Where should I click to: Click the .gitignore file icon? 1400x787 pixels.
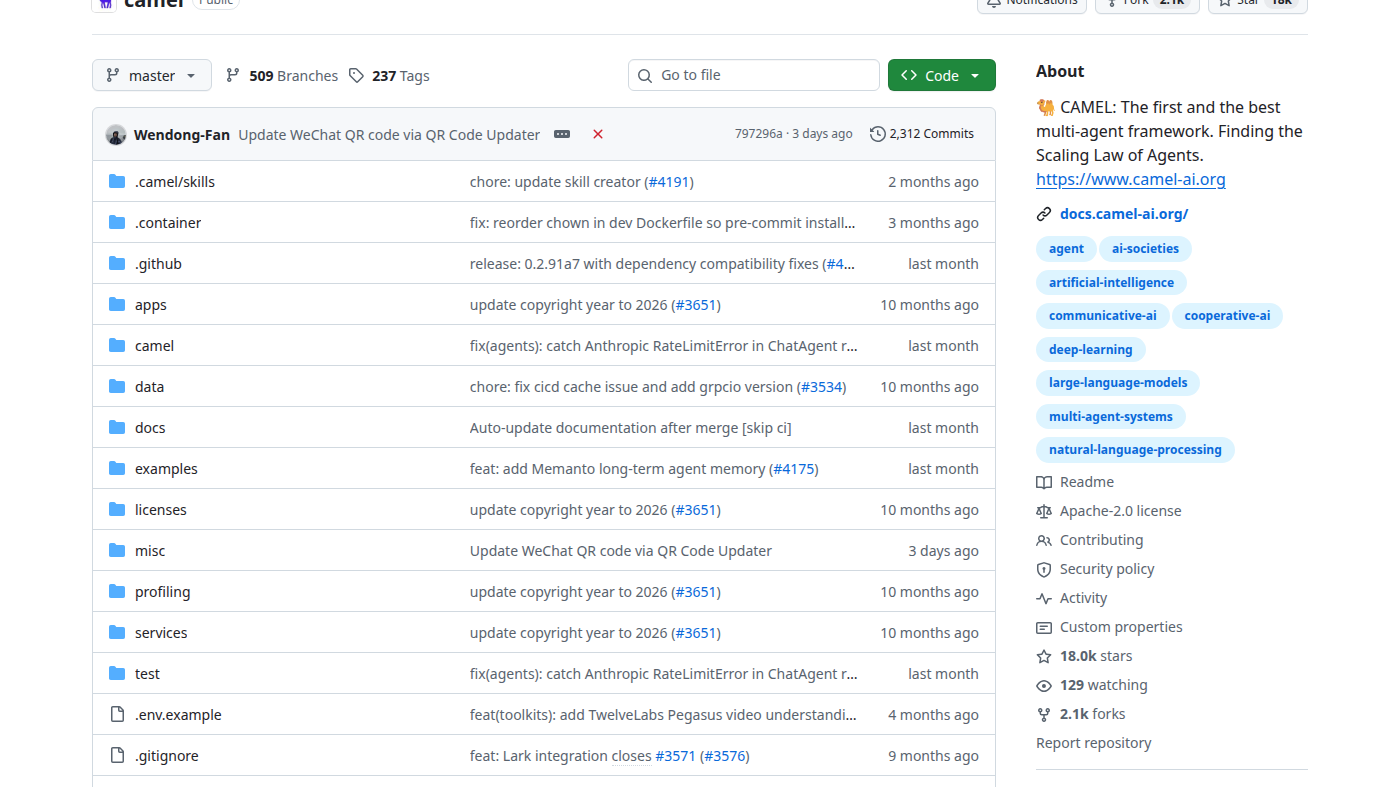pos(117,756)
